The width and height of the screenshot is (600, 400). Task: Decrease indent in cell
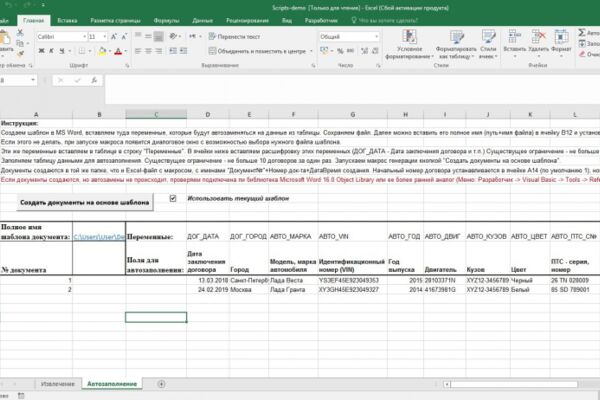(x=173, y=51)
